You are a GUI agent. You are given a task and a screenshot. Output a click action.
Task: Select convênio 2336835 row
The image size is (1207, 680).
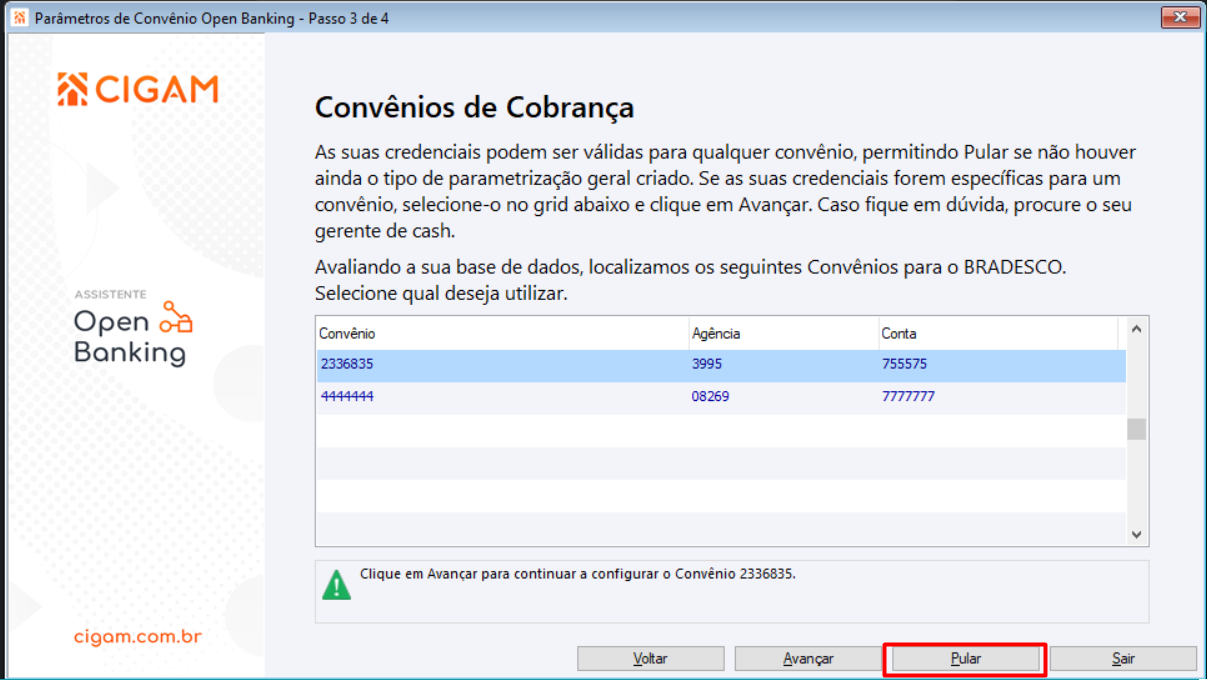[721, 365]
